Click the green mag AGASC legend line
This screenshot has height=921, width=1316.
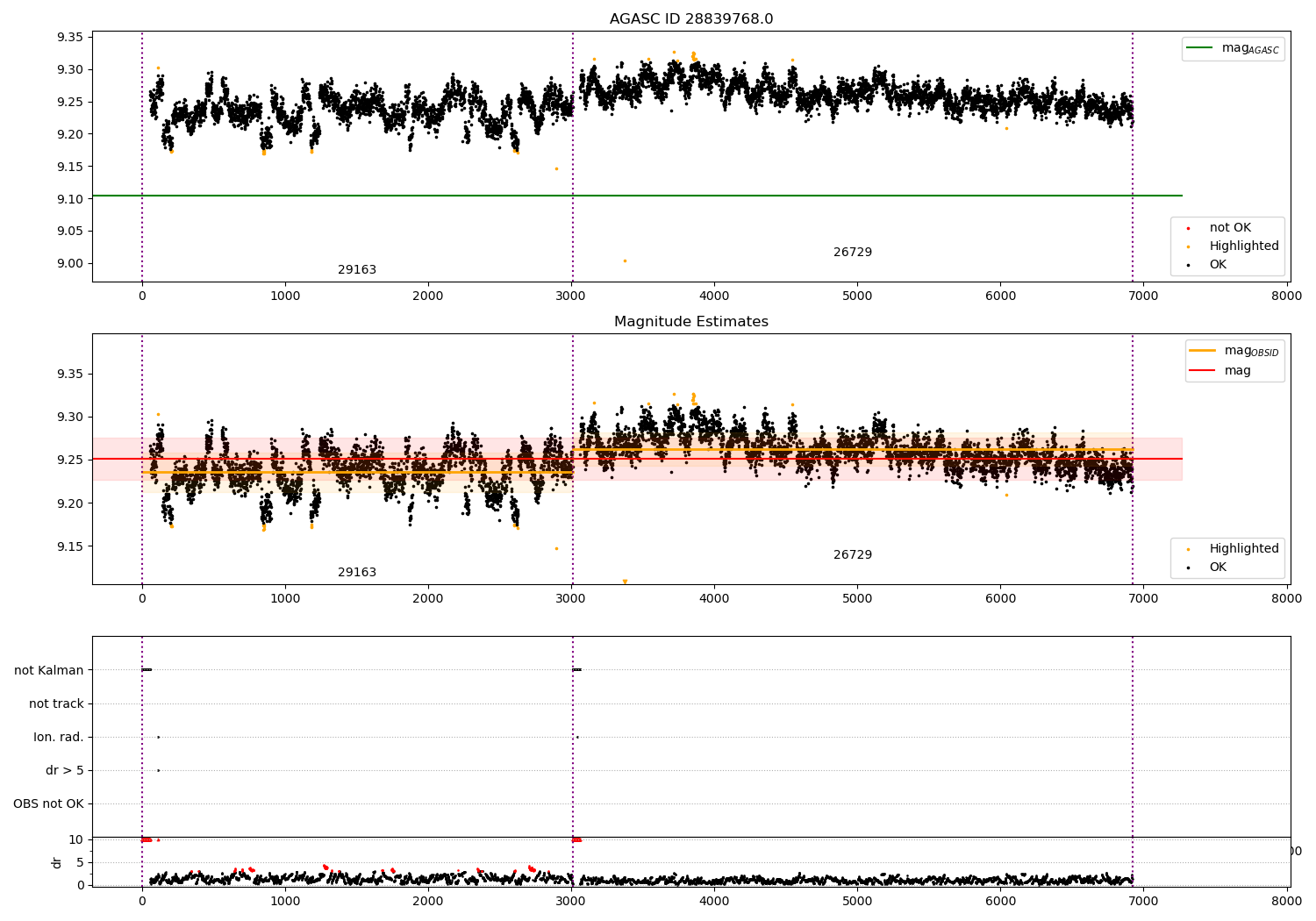[x=1200, y=47]
